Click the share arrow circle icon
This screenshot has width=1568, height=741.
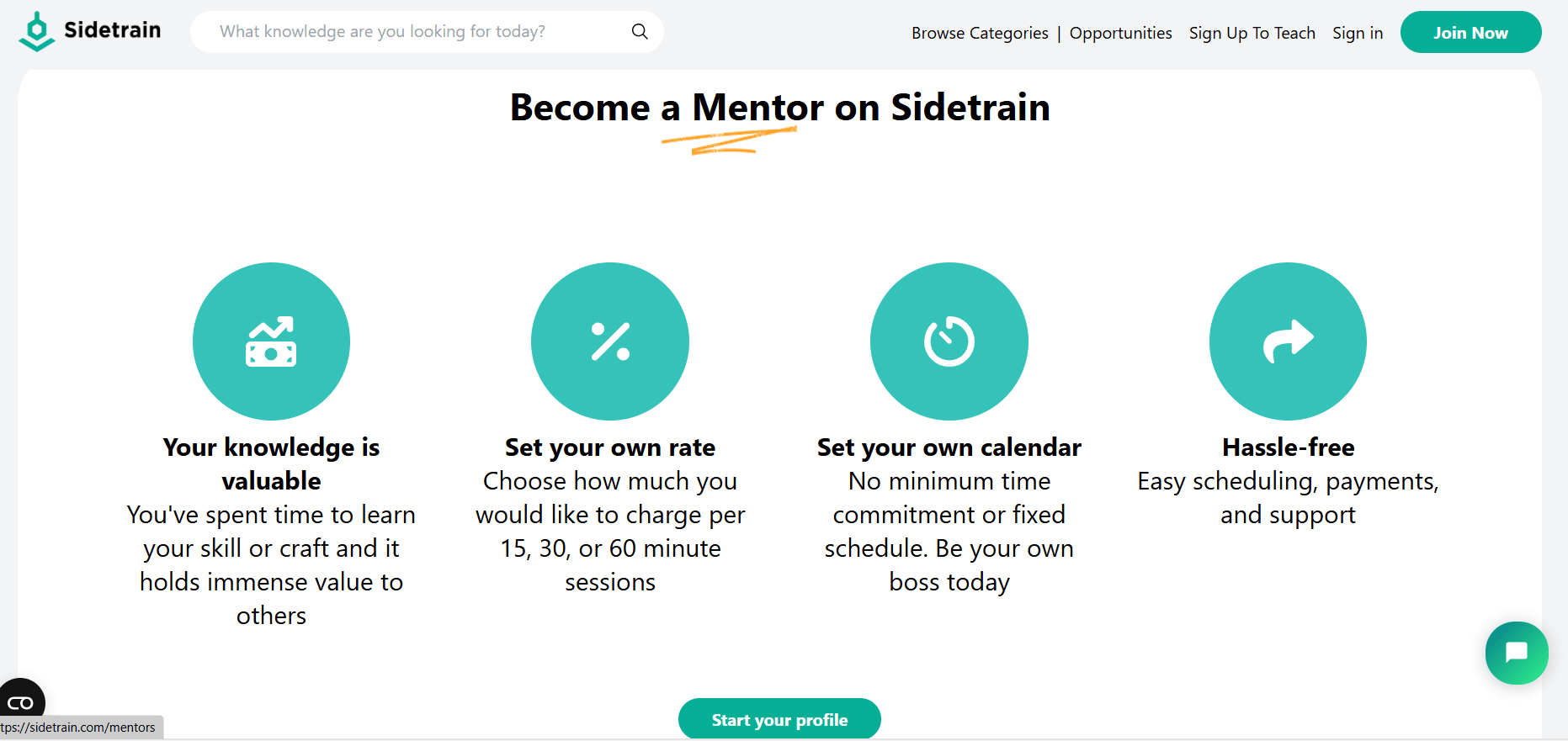1288,341
